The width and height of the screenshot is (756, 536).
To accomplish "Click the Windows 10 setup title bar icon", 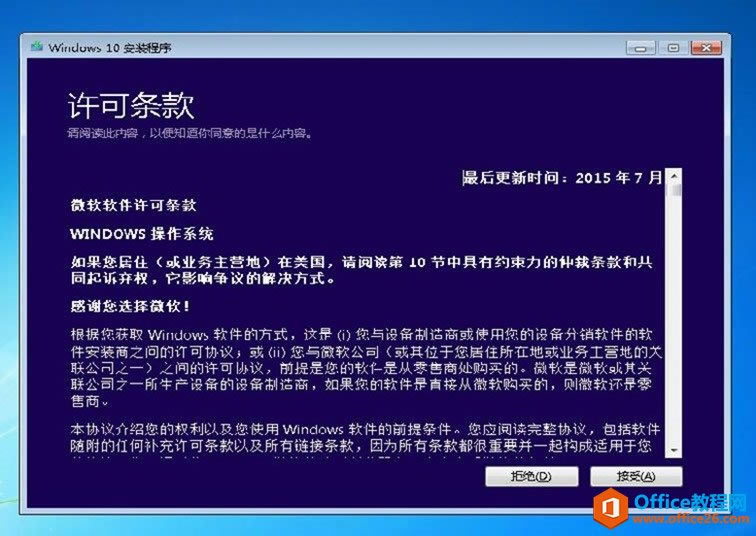I will click(x=37, y=47).
